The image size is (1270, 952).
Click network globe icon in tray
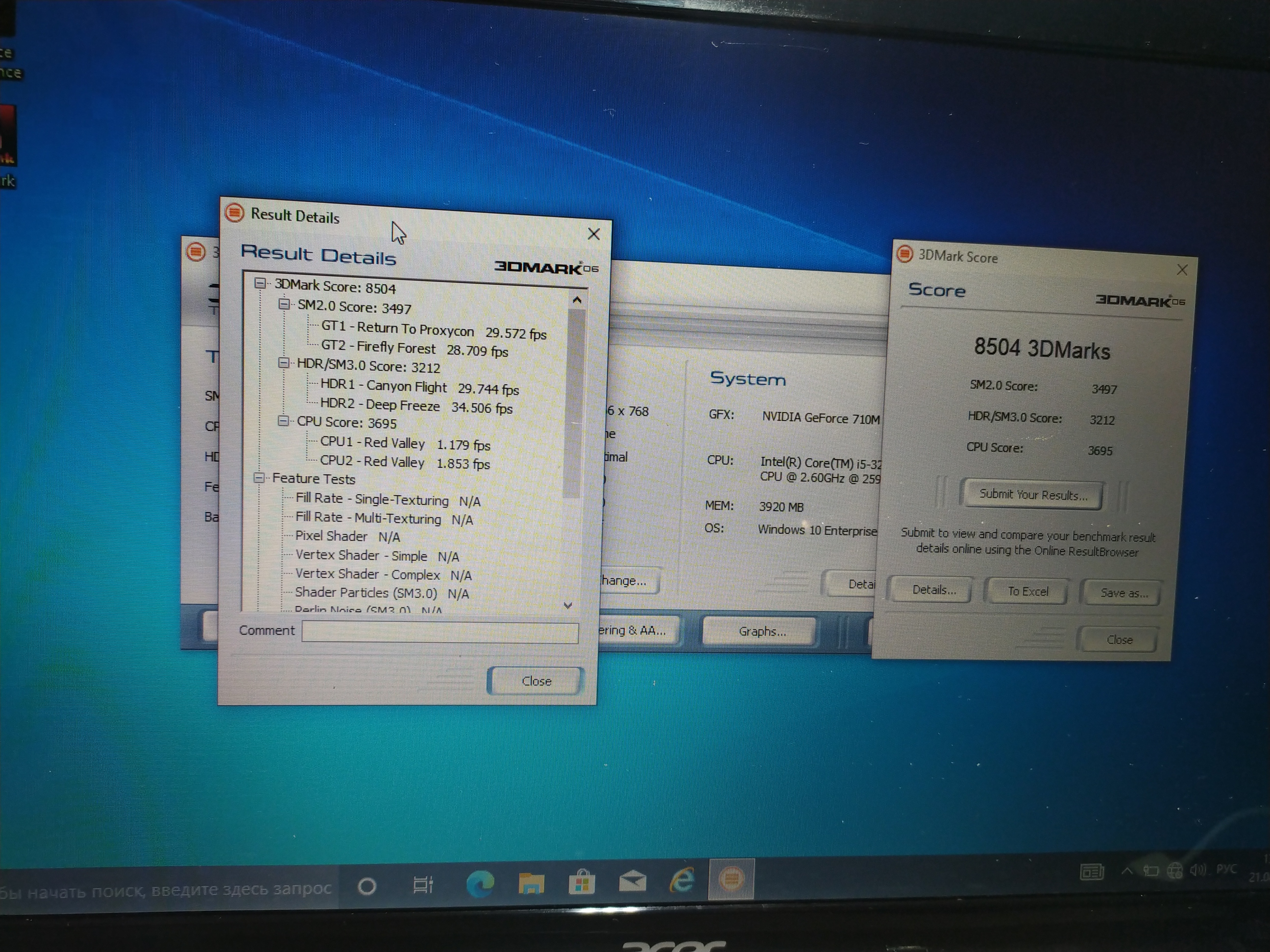click(1174, 871)
